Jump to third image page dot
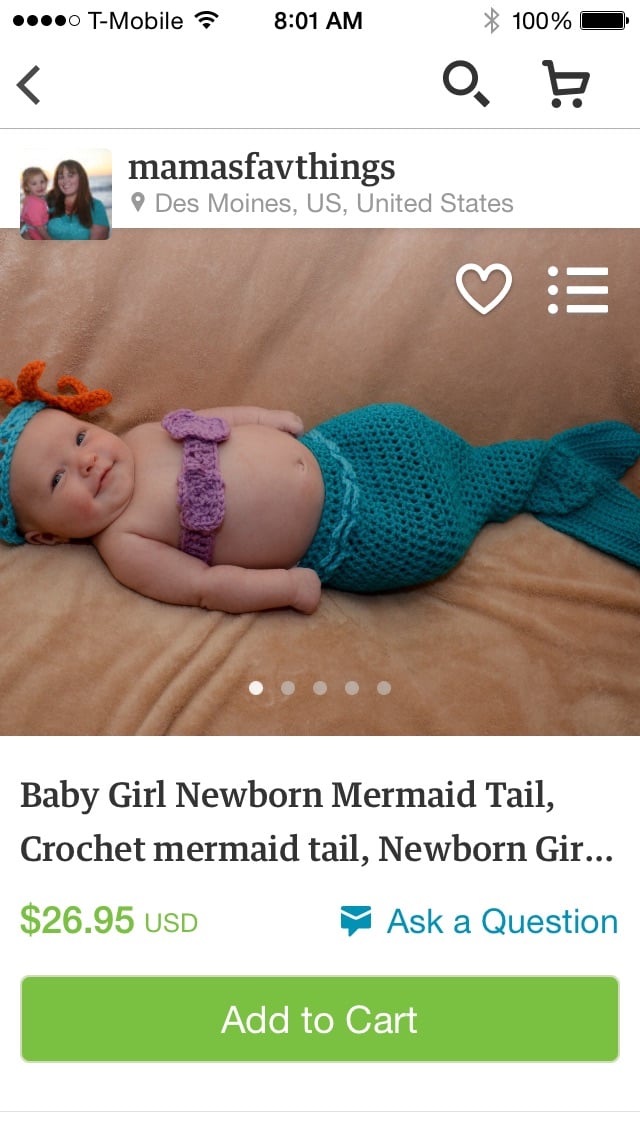The image size is (640, 1136). click(320, 688)
